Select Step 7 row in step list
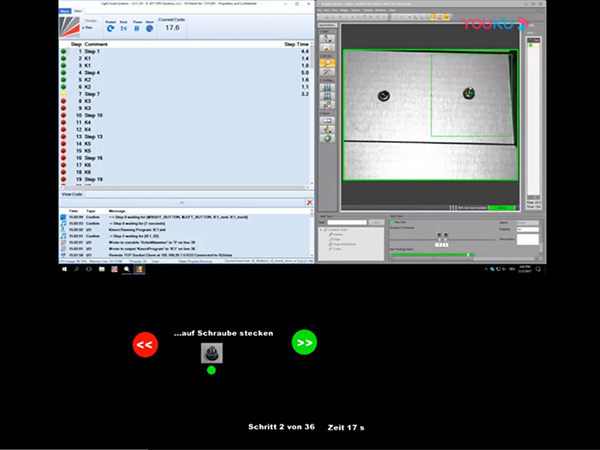Image resolution: width=600 pixels, height=450 pixels. 90,94
